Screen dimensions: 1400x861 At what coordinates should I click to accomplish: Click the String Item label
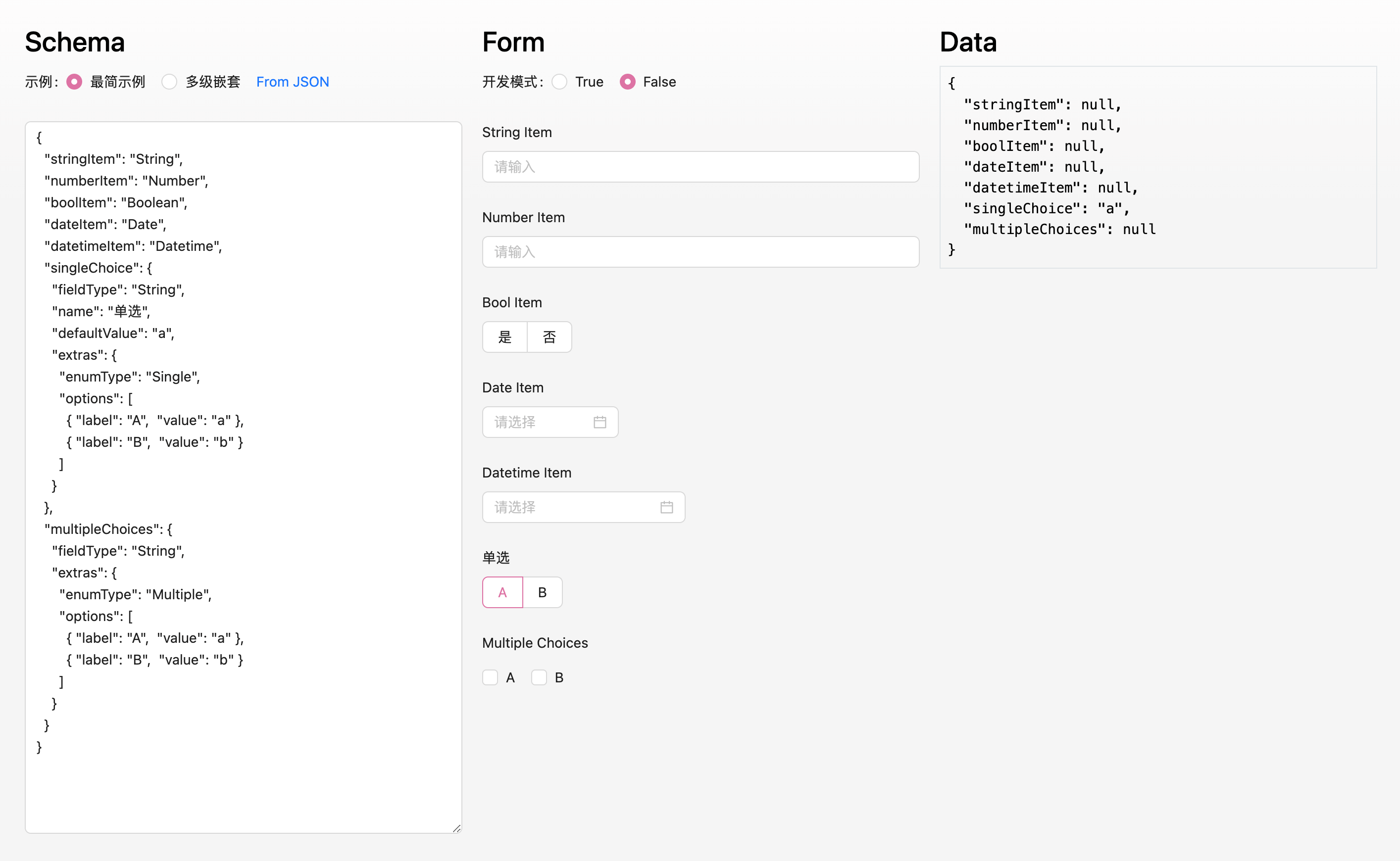[517, 132]
